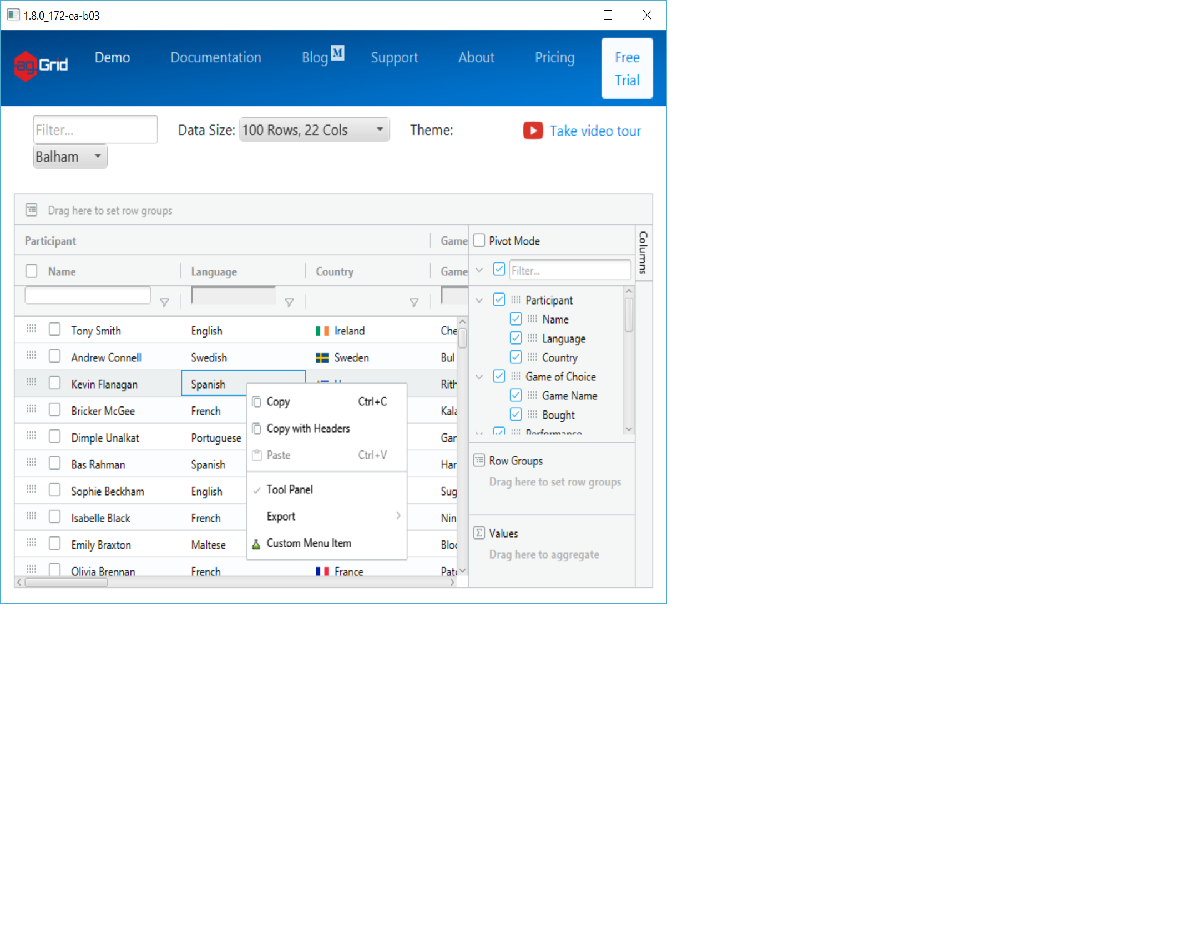The height and width of the screenshot is (948, 1202).
Task: Open the Take video tour link
Action: (595, 131)
